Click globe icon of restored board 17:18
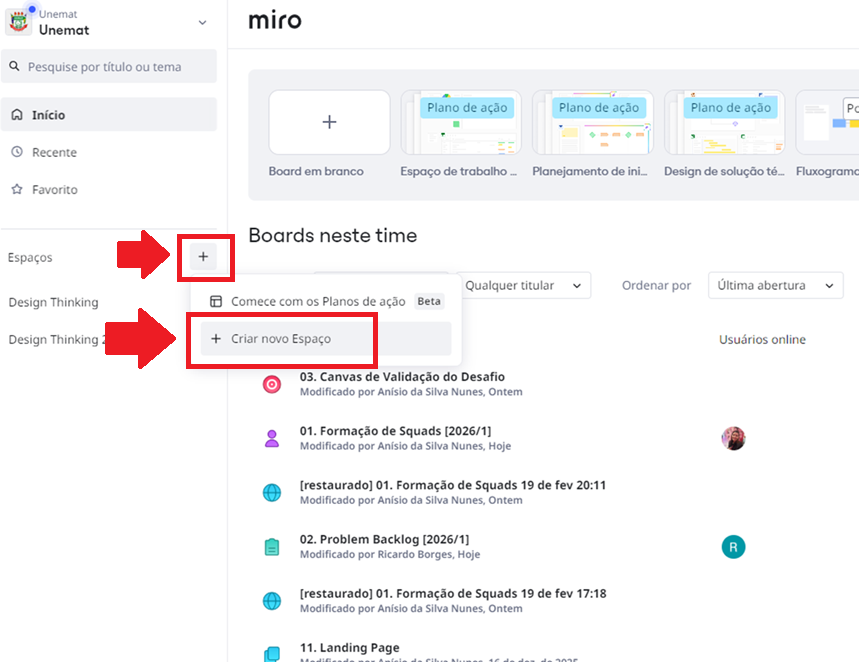The image size is (859, 662). 272,601
